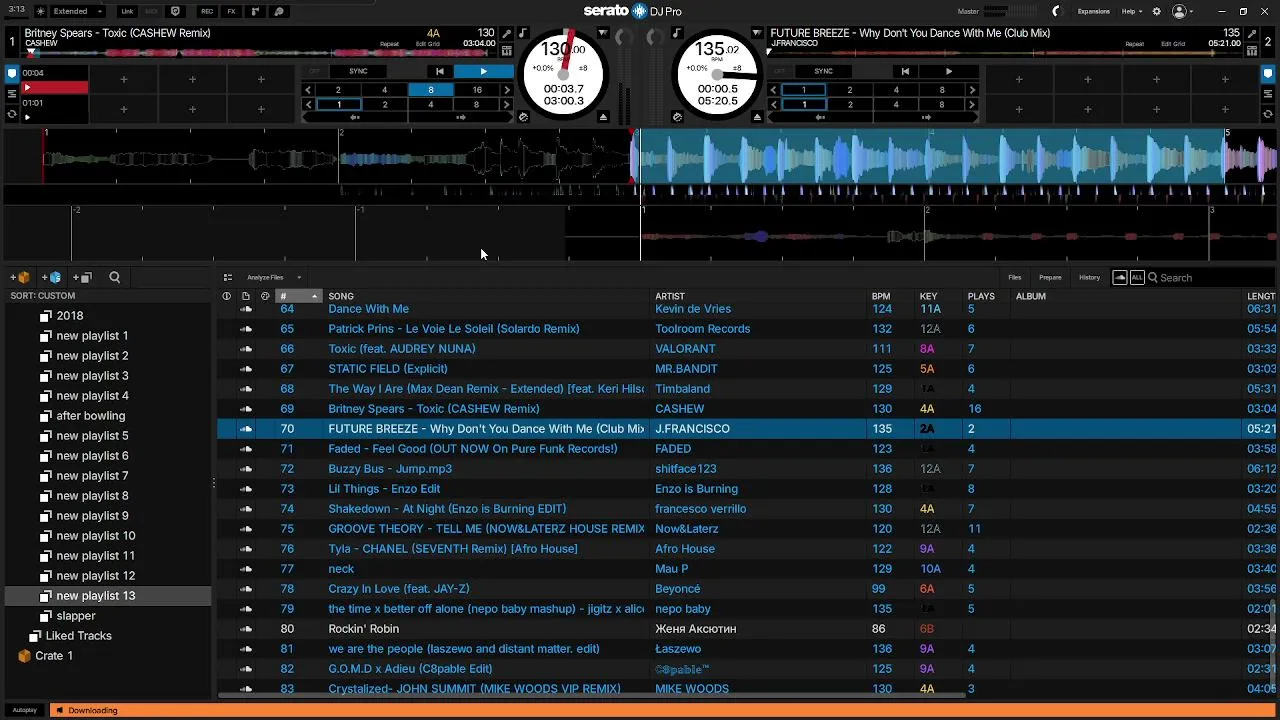
Task: Toggle the MIDI assign button
Action: 152,11
